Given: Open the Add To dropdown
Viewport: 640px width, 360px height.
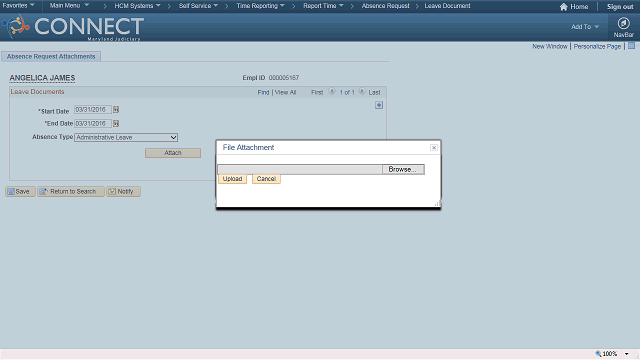Looking at the screenshot, I should coord(585,27).
